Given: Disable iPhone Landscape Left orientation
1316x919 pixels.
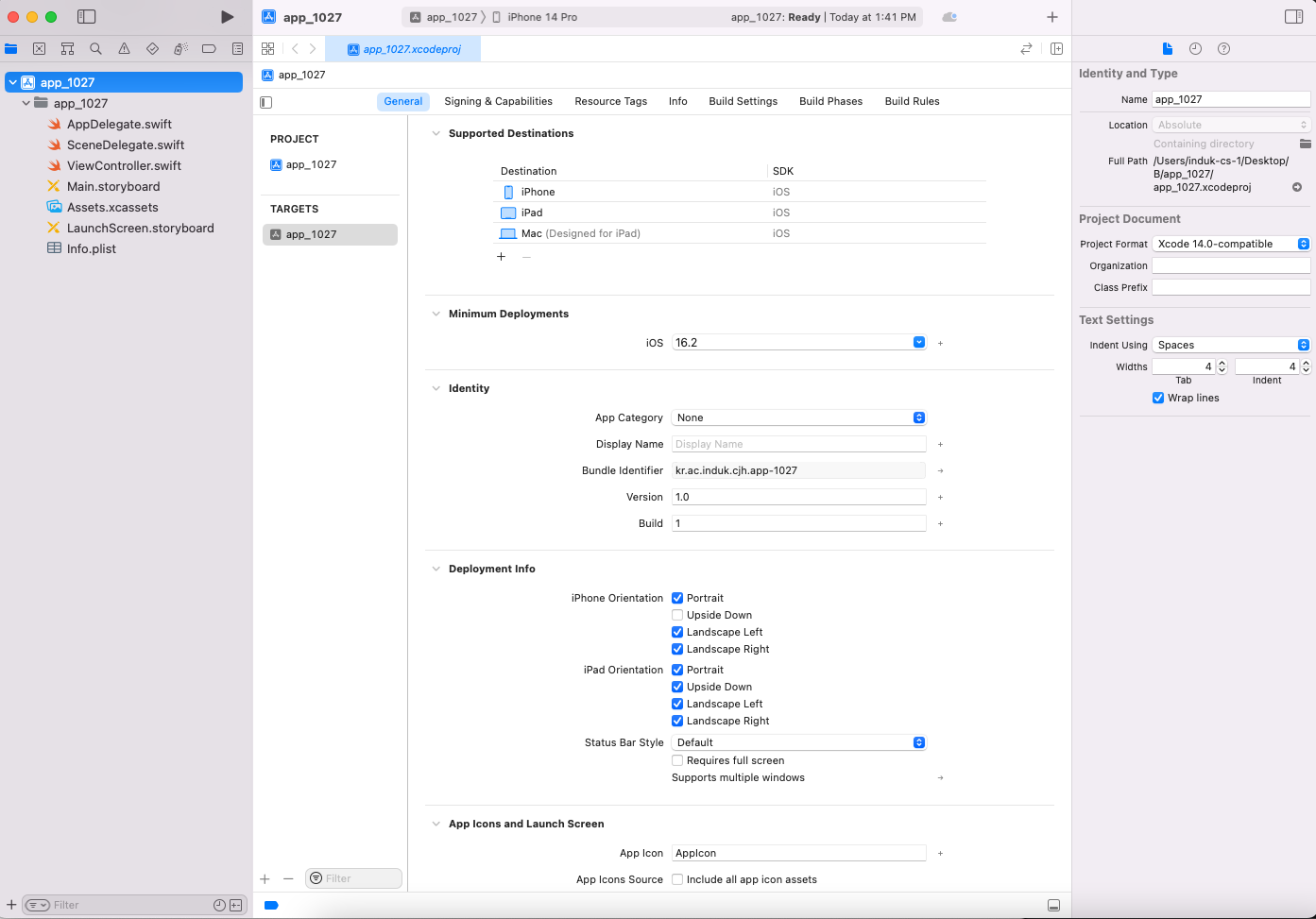Looking at the screenshot, I should point(677,632).
